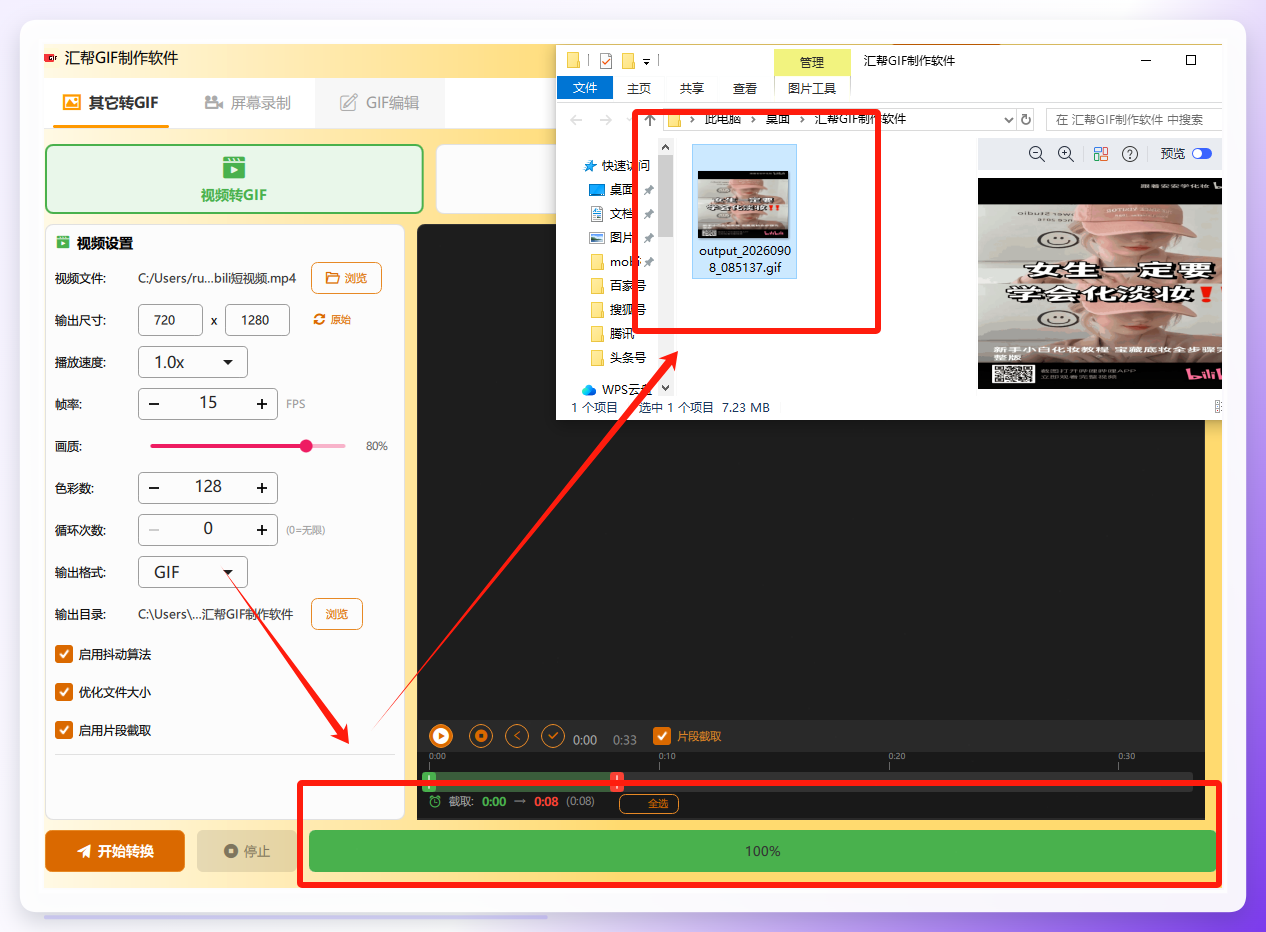The width and height of the screenshot is (1266, 932).
Task: Open WPS cloud drive in Explorer sidebar
Action: pos(616,389)
